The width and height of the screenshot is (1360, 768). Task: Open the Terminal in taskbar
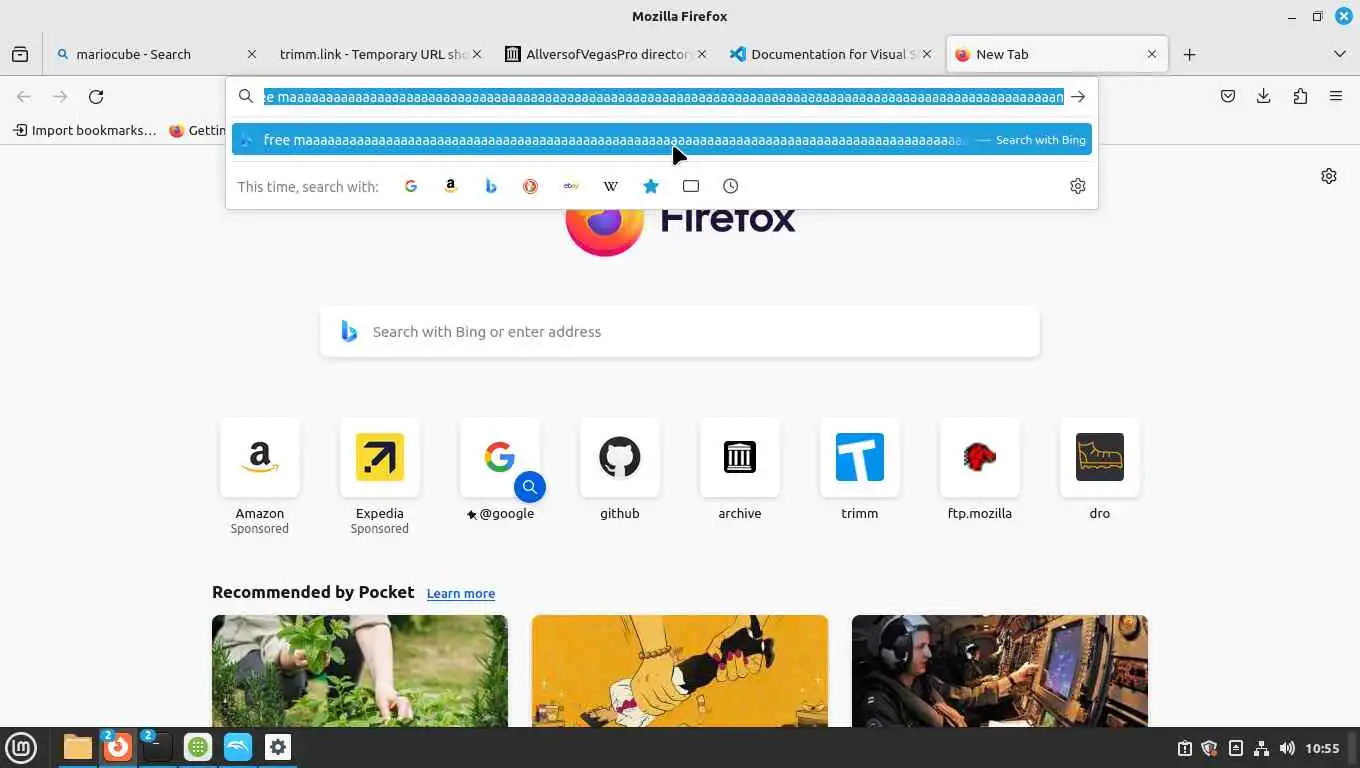(157, 747)
